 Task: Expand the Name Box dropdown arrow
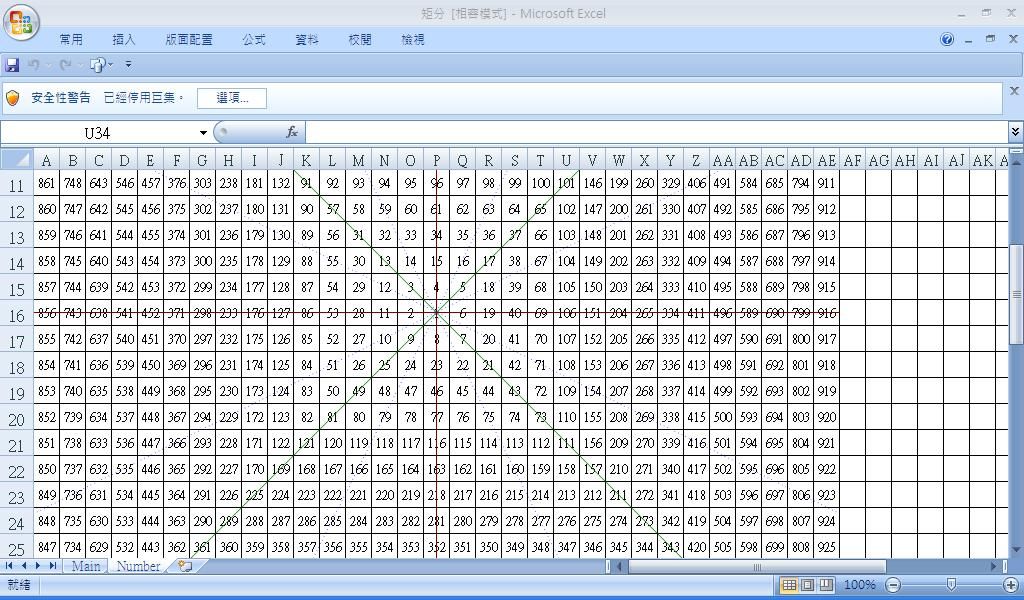[203, 133]
